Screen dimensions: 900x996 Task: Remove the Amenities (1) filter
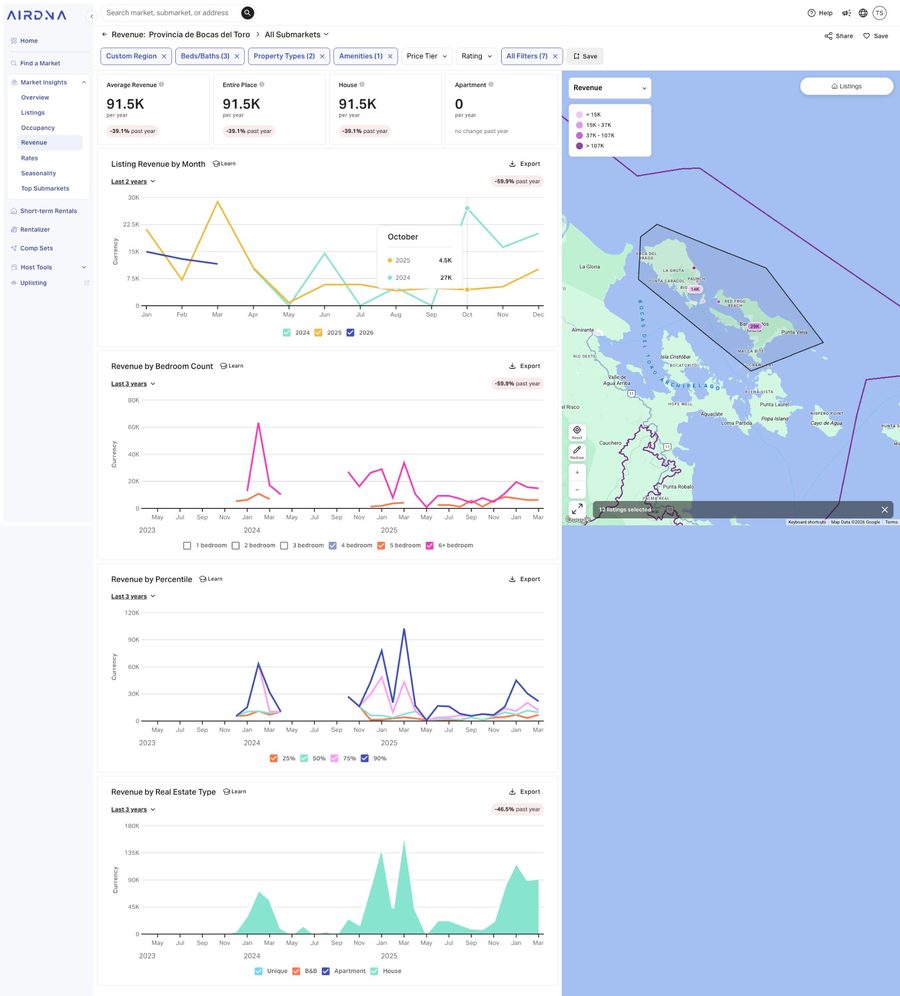coord(389,56)
